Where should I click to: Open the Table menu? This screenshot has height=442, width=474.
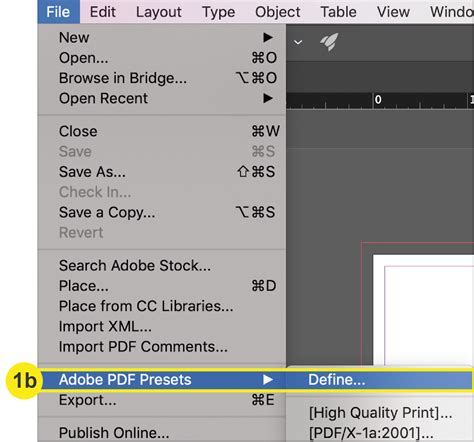(338, 12)
